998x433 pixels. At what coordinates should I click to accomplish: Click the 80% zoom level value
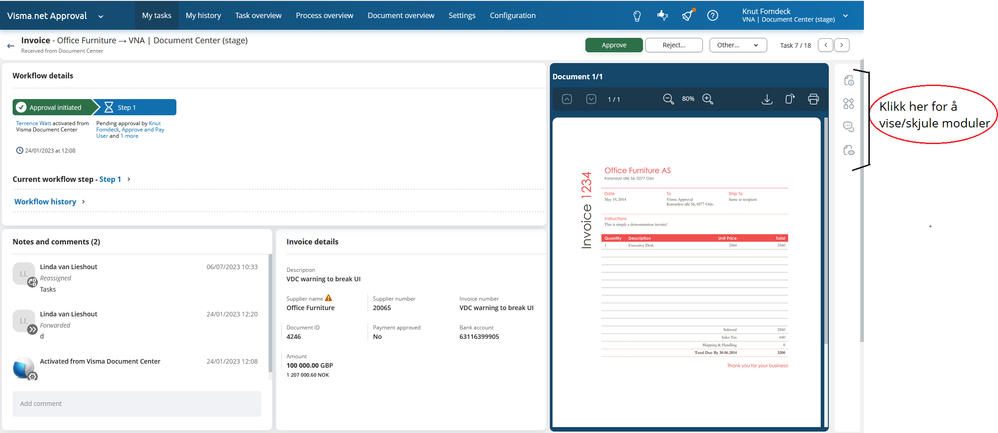688,99
